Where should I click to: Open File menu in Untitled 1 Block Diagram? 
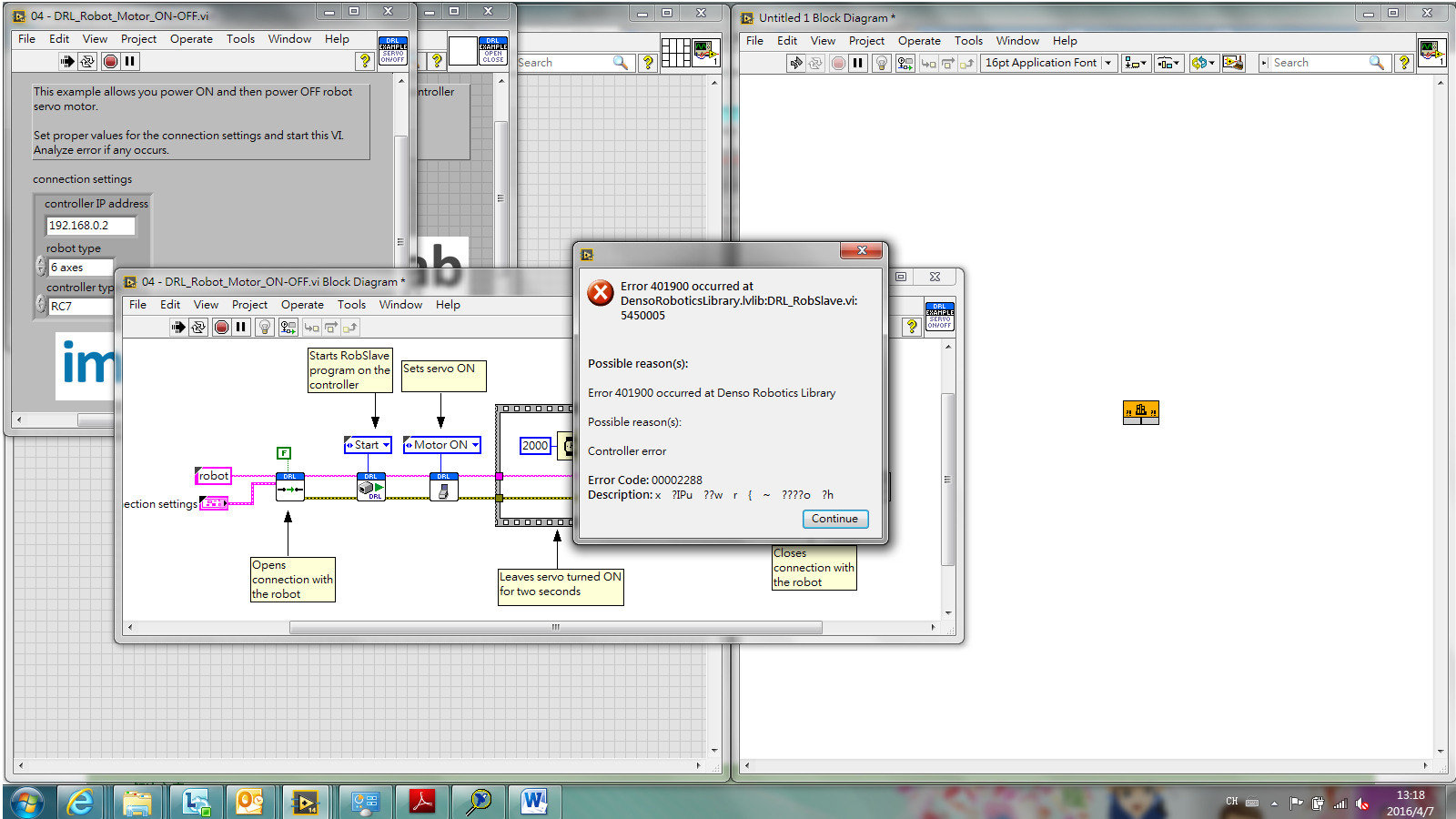(754, 40)
